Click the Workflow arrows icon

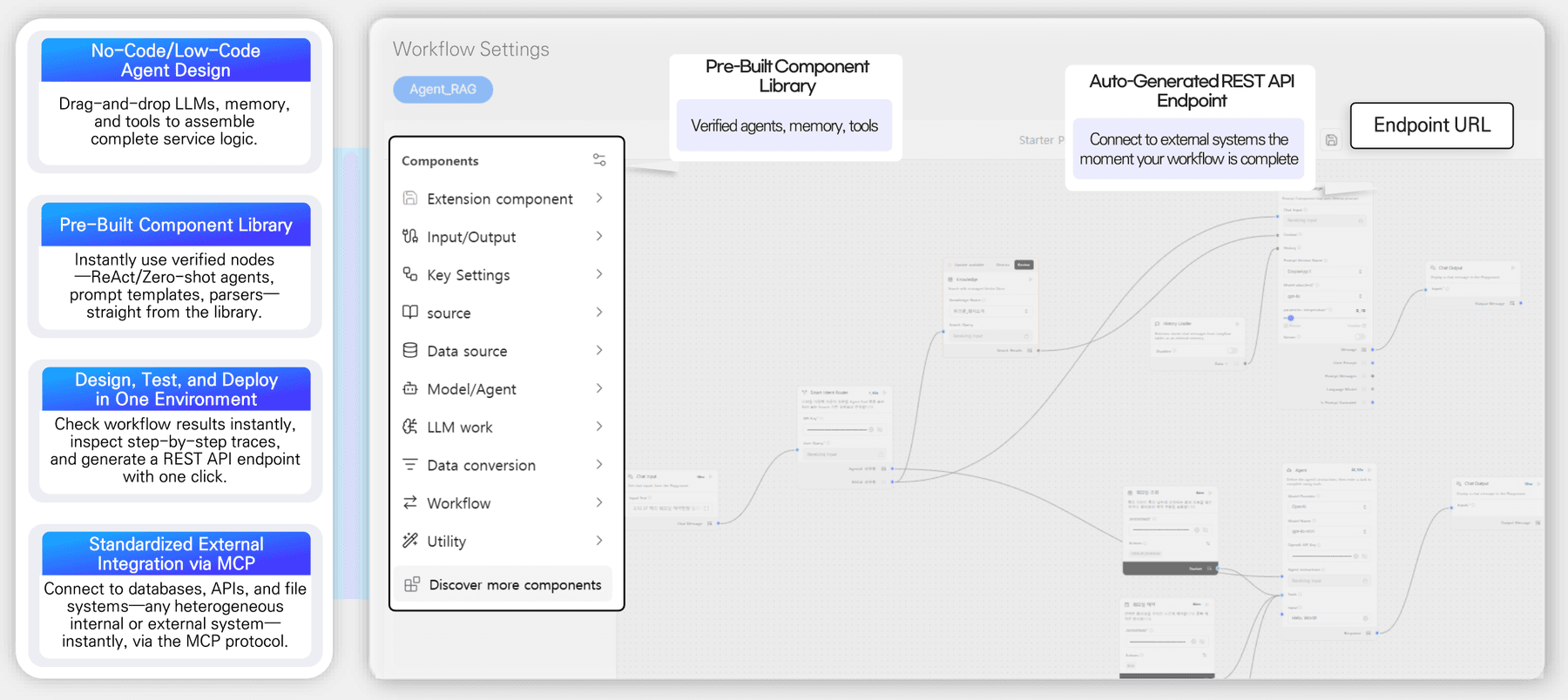pos(410,502)
